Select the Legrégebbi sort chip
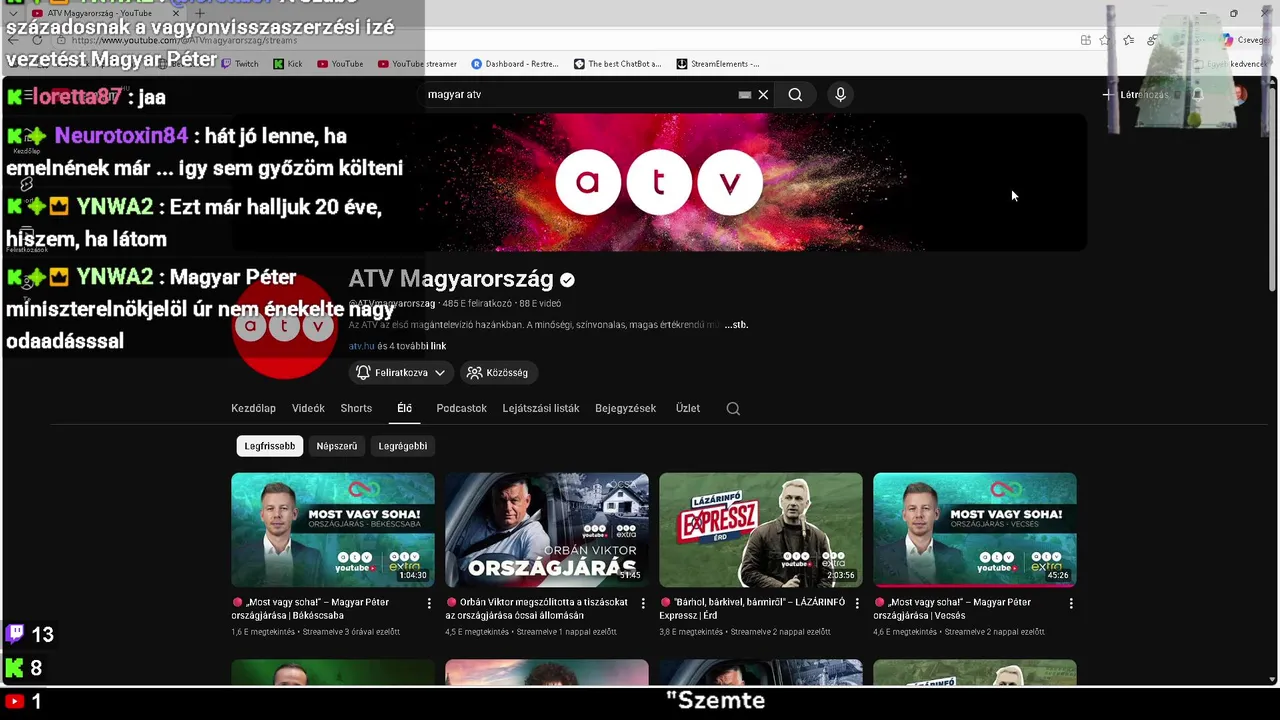This screenshot has height=720, width=1280. point(403,446)
